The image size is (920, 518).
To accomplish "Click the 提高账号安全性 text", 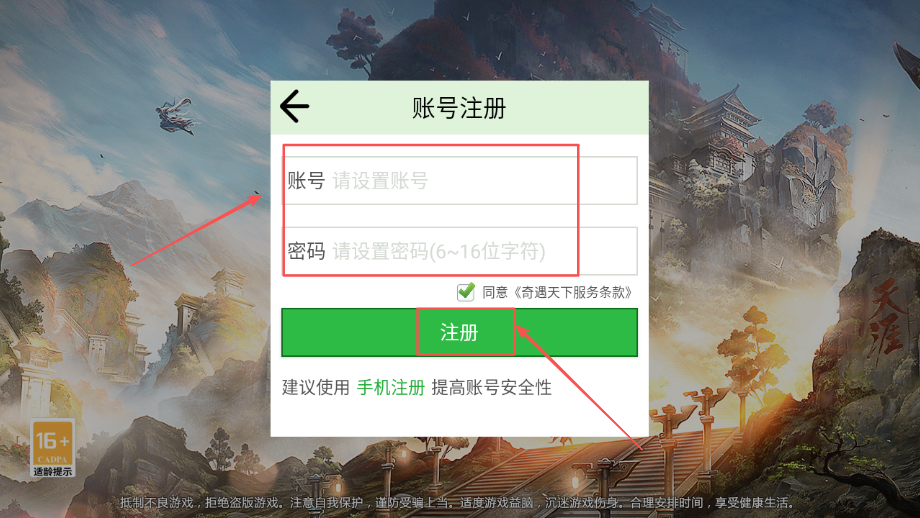I will pos(492,387).
